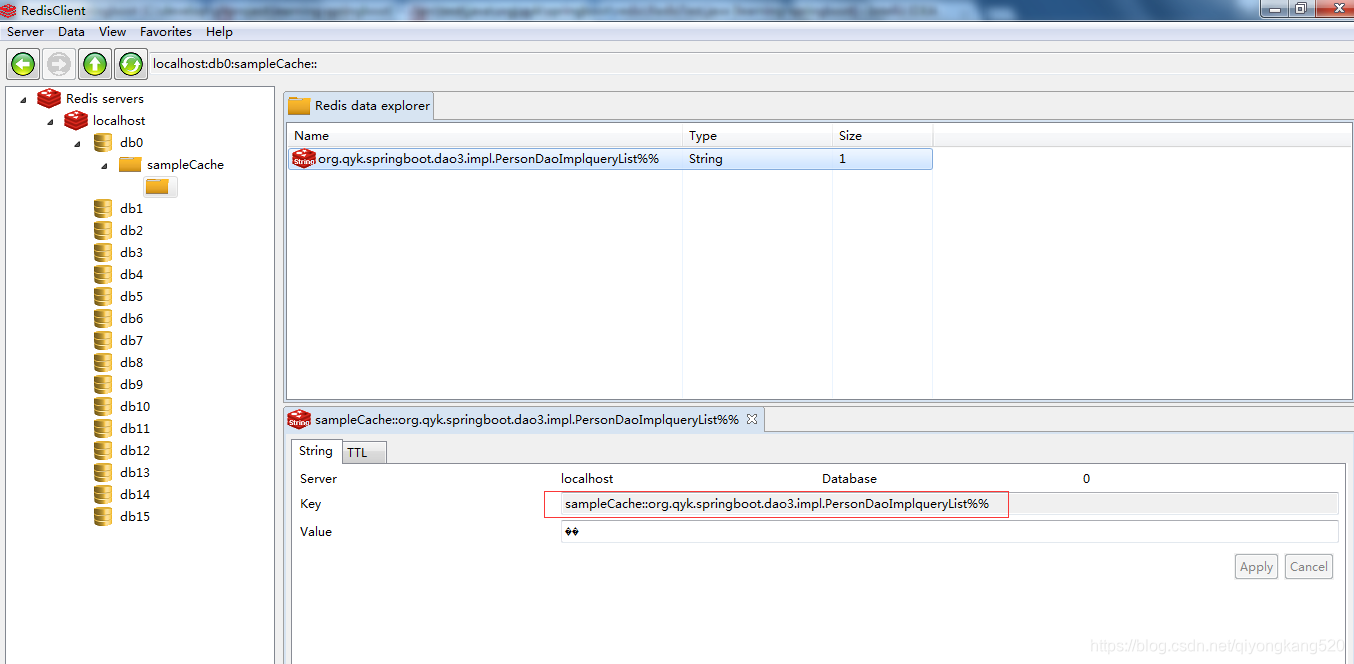Open the Server menu
1354x664 pixels.
tap(26, 32)
